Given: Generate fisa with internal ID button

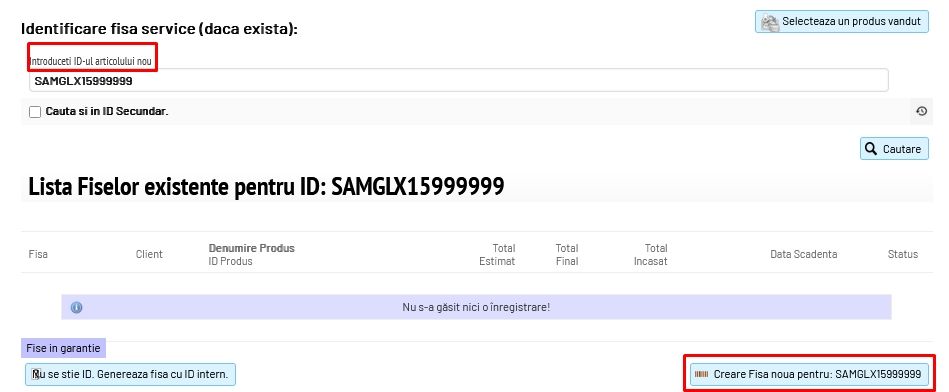Looking at the screenshot, I should pos(130,374).
